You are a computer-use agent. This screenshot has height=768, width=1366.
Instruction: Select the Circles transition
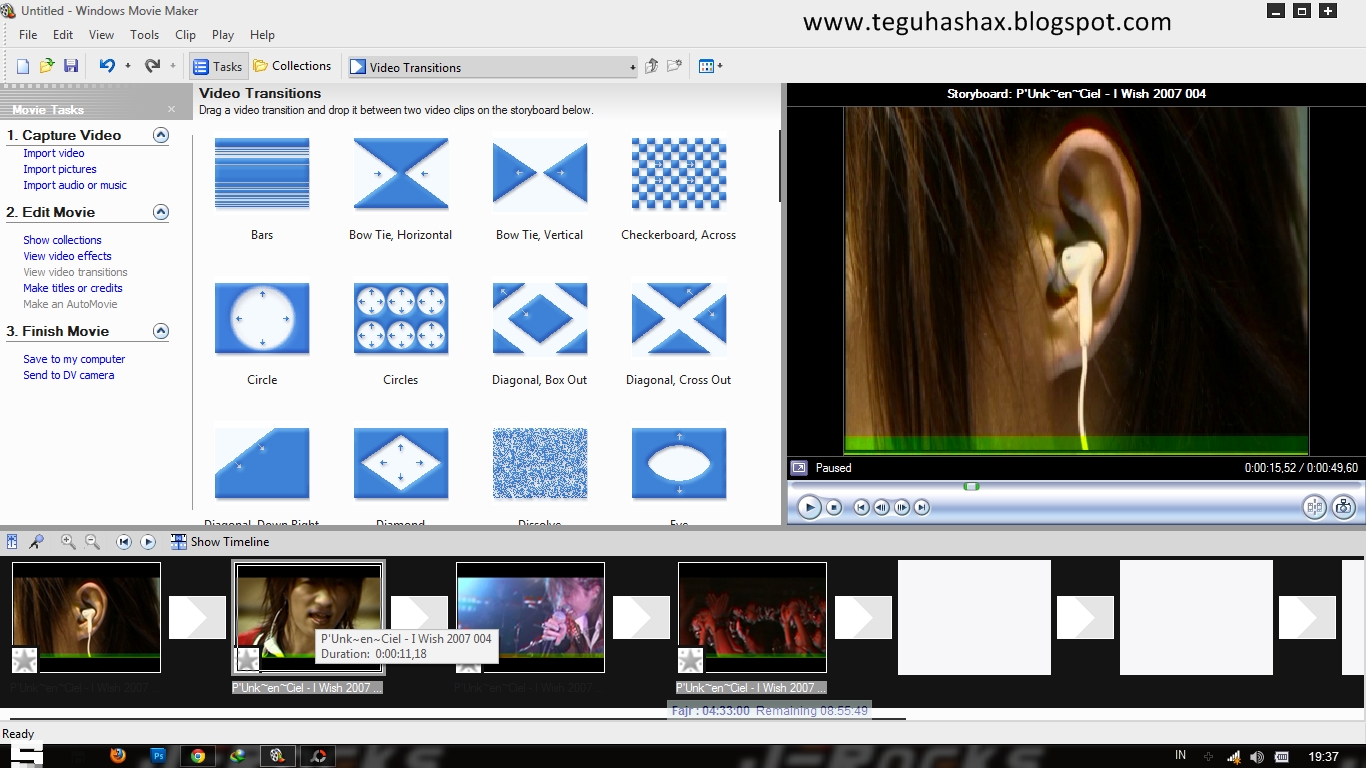[x=400, y=319]
